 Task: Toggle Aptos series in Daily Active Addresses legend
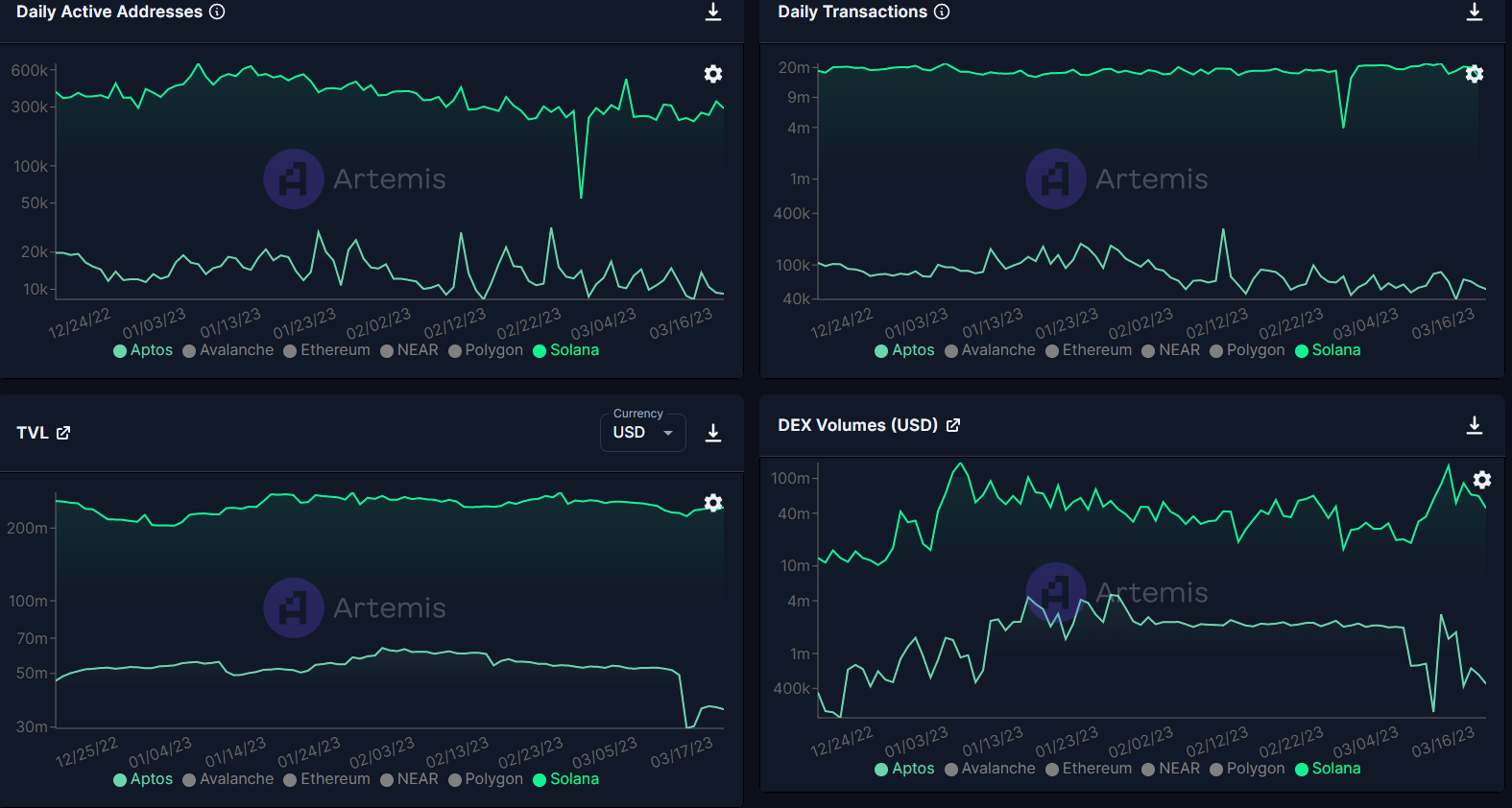click(143, 350)
